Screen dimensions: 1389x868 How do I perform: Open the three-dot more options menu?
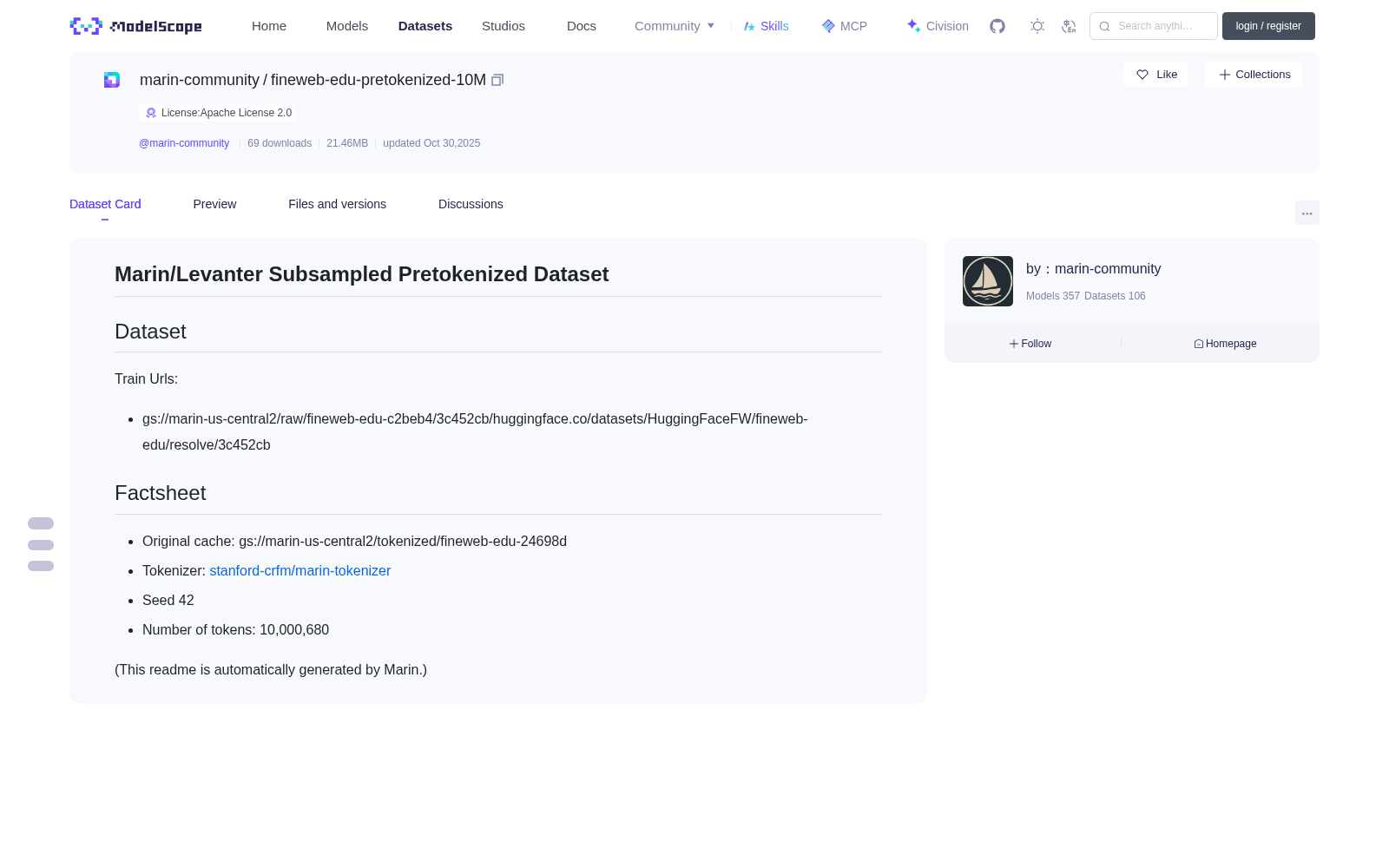pos(1307,214)
